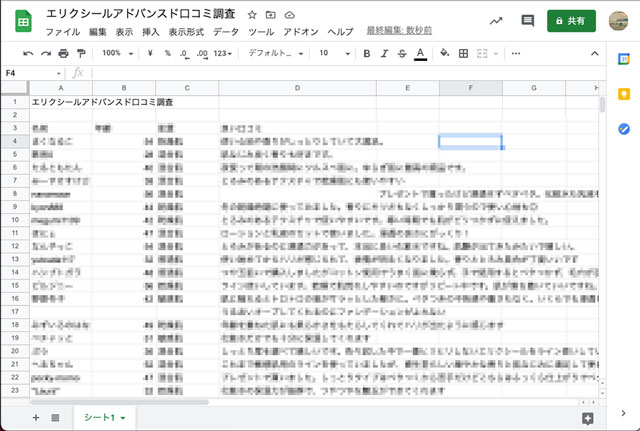Toggle italic formatting
Viewport: 640px width, 431px height.
pyautogui.click(x=384, y=53)
